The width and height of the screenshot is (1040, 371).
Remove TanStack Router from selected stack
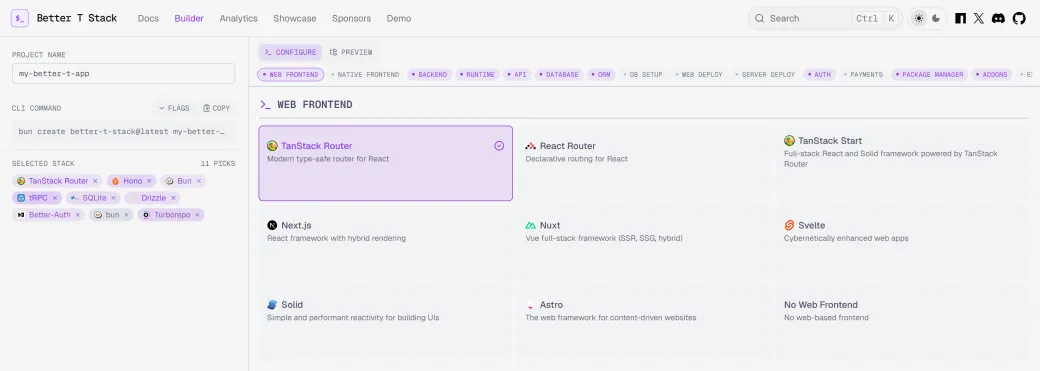click(95, 181)
